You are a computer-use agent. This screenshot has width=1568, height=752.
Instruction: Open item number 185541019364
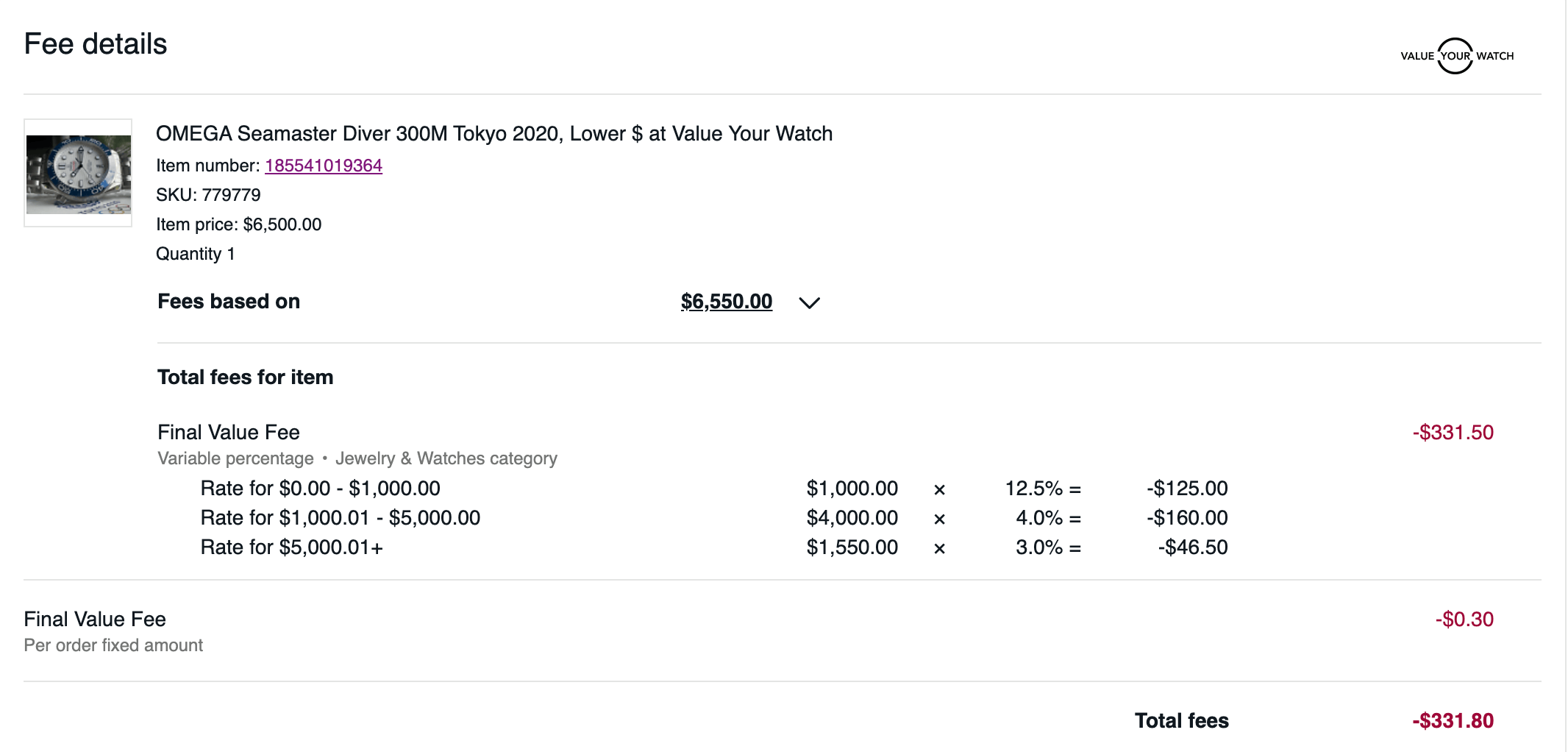(323, 166)
